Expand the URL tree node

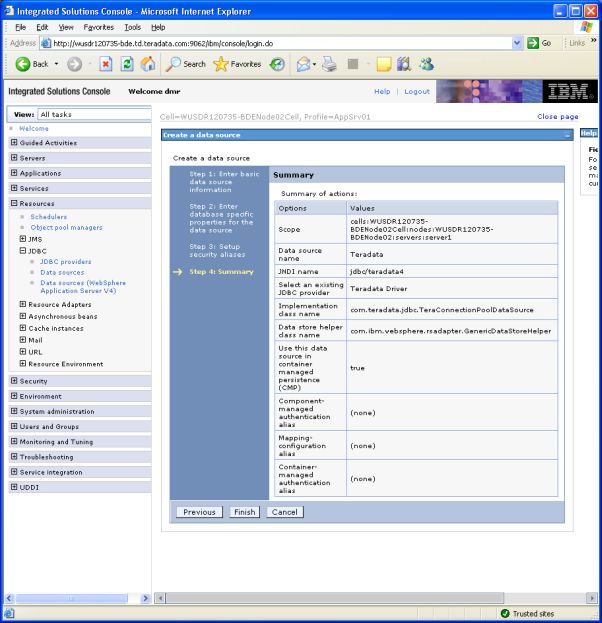[x=23, y=352]
